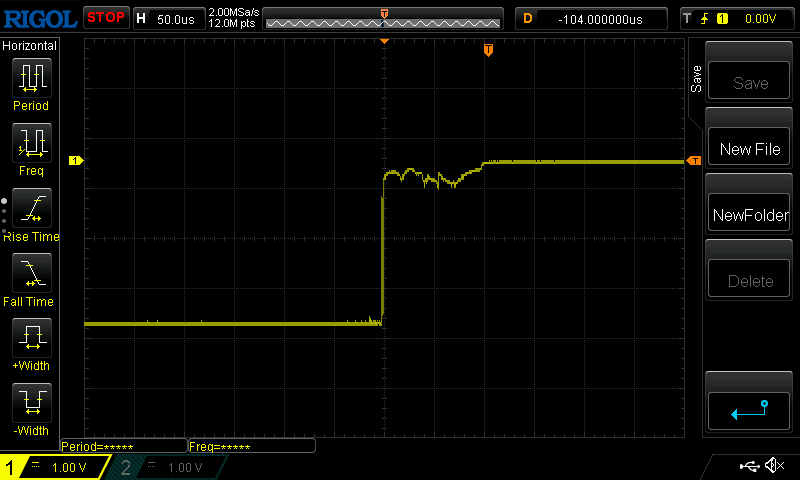Create a NewFolder entry

pos(750,215)
